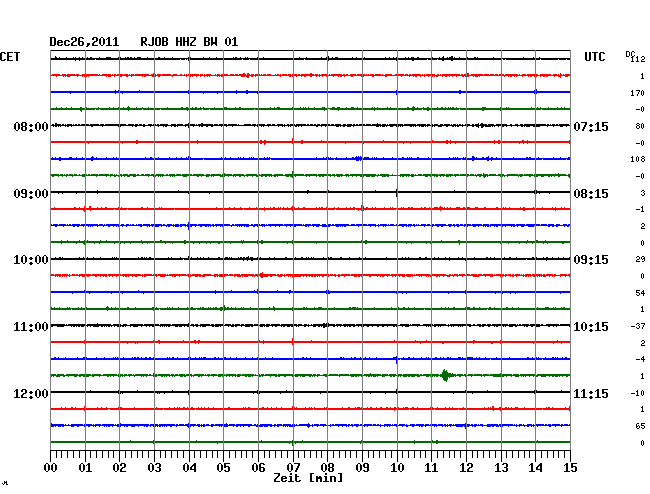Viewport: 650px width, 494px height.
Task: Click the seismic burst on the green trace
Action: coord(446,375)
